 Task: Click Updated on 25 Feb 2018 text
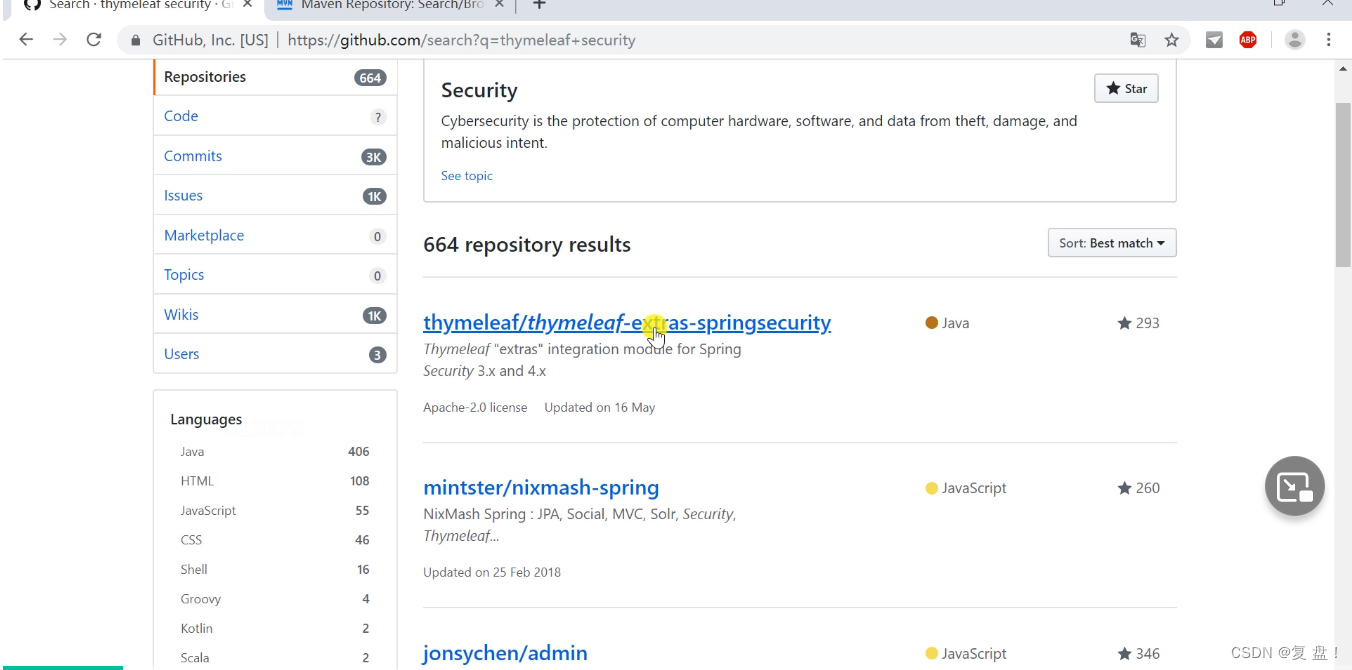tap(492, 572)
